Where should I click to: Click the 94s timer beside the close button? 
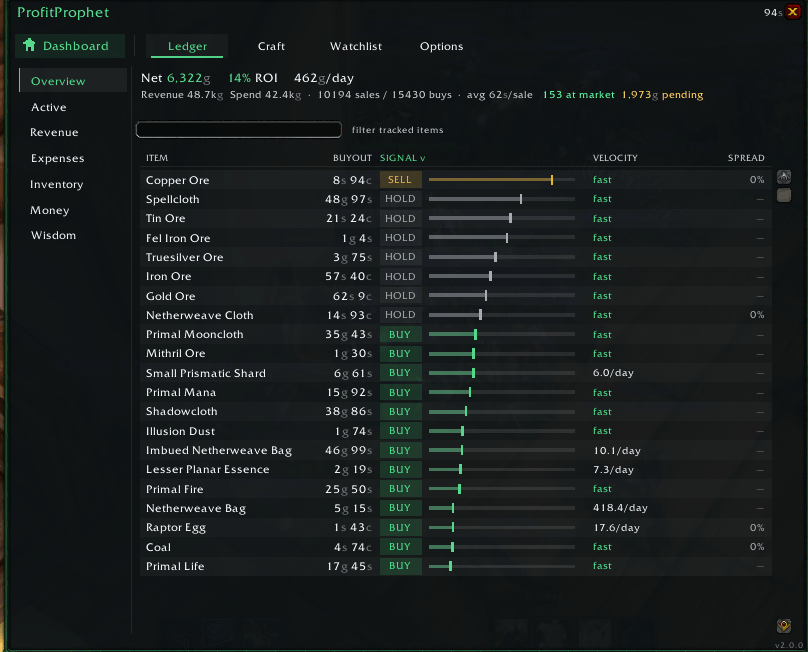tap(773, 12)
